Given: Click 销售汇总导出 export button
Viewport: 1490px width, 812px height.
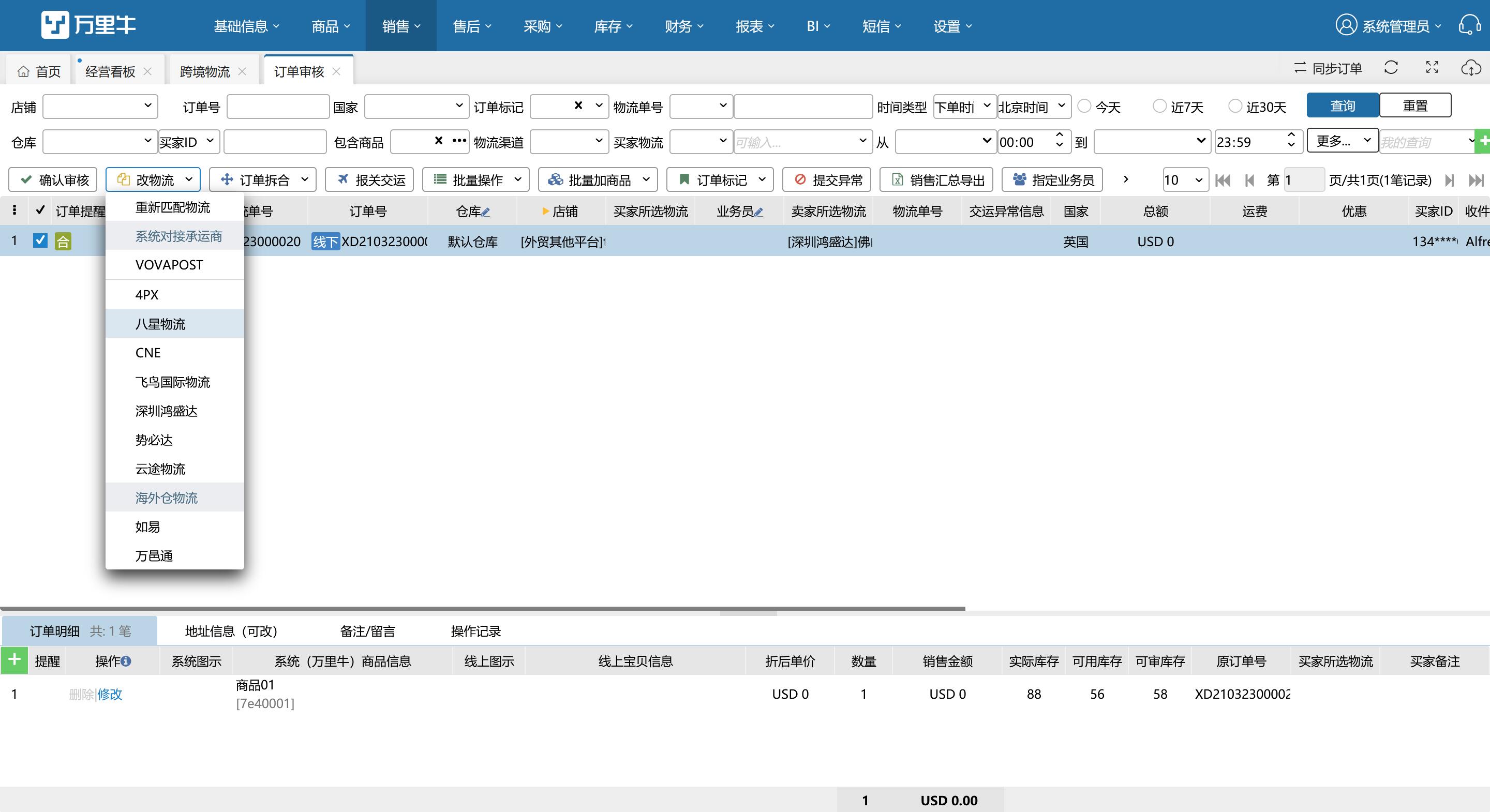Looking at the screenshot, I should tap(936, 180).
